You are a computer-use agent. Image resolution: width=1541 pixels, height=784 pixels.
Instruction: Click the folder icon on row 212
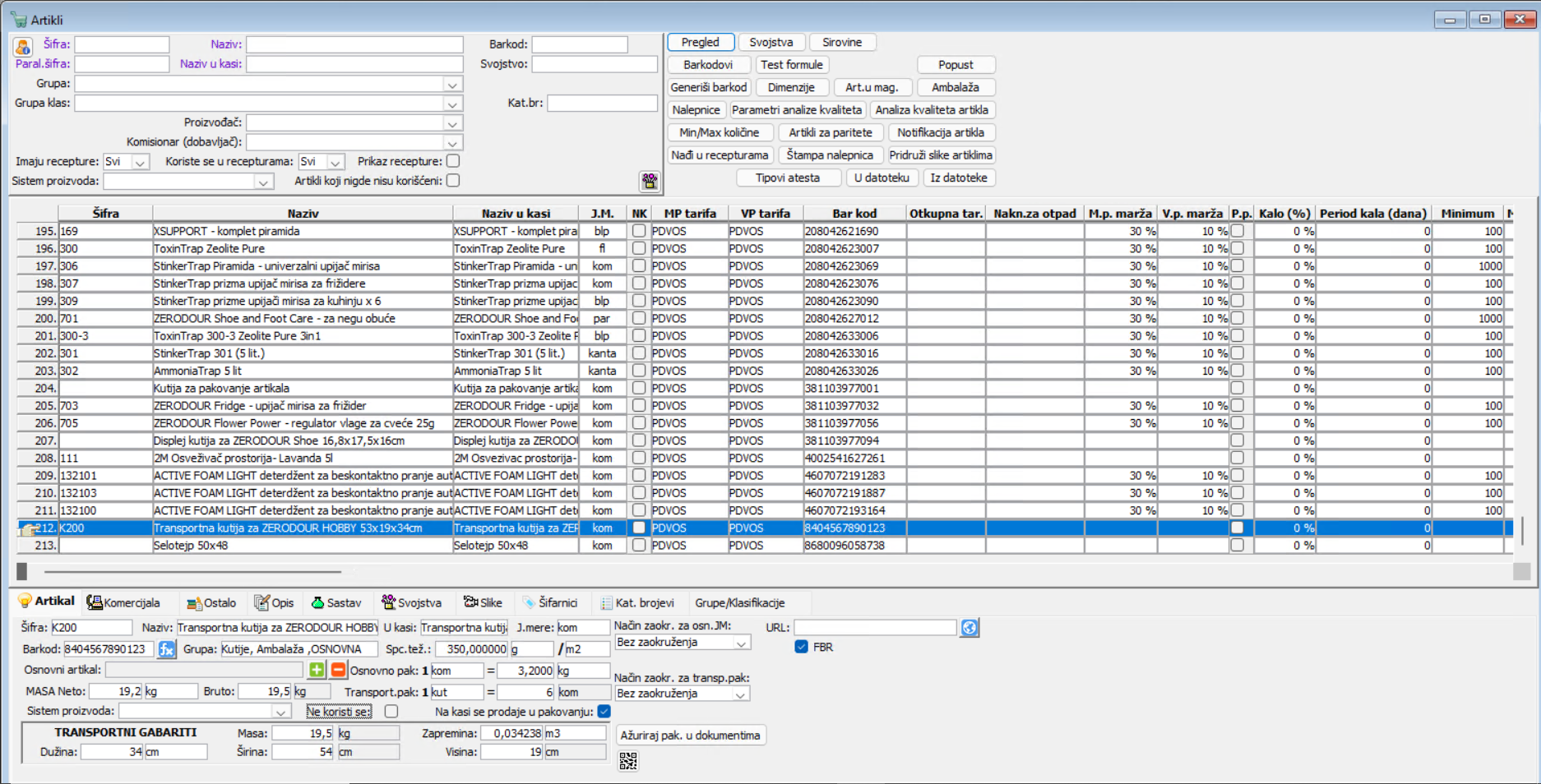pos(26,528)
